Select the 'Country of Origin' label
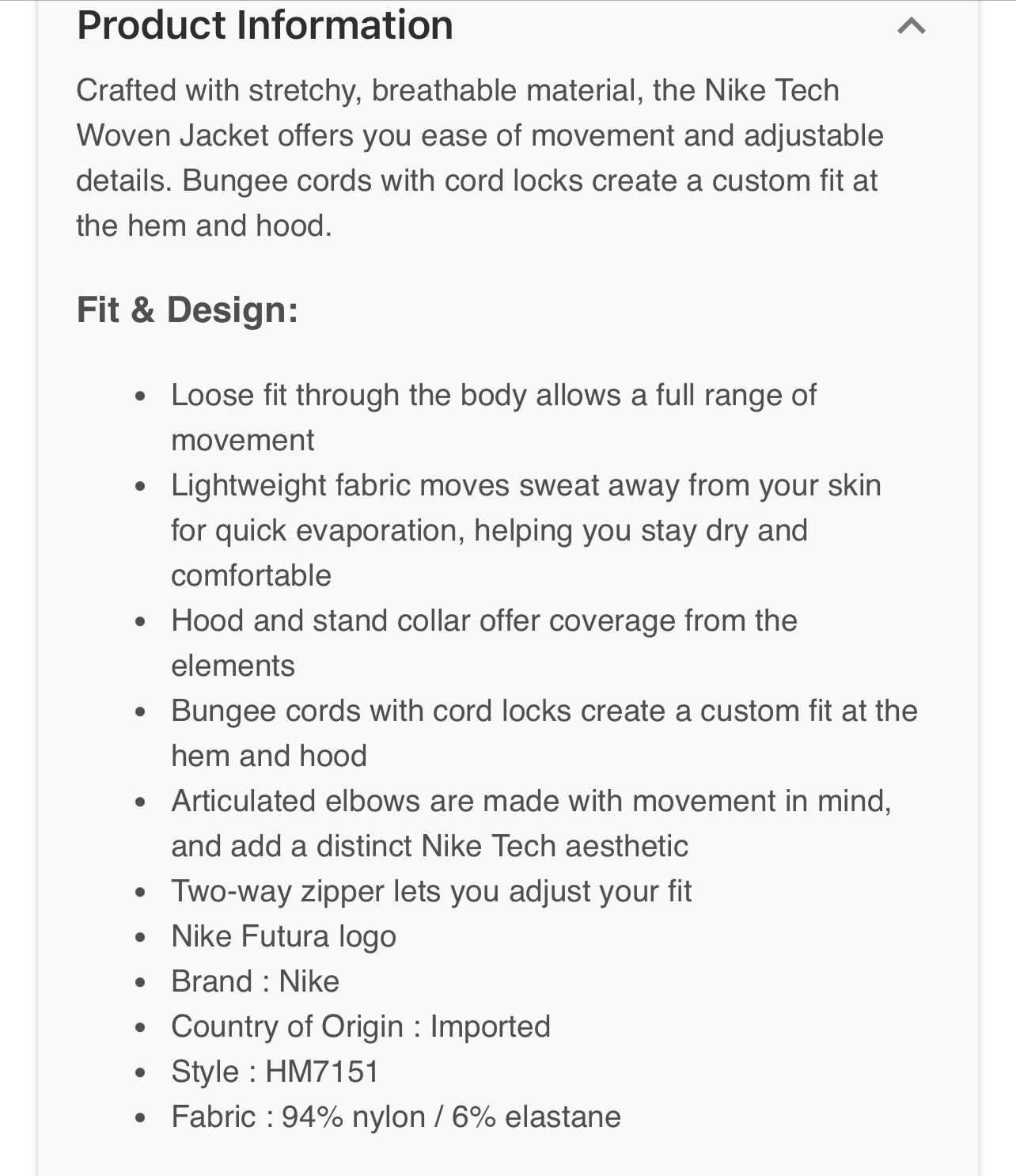 click(x=287, y=1026)
